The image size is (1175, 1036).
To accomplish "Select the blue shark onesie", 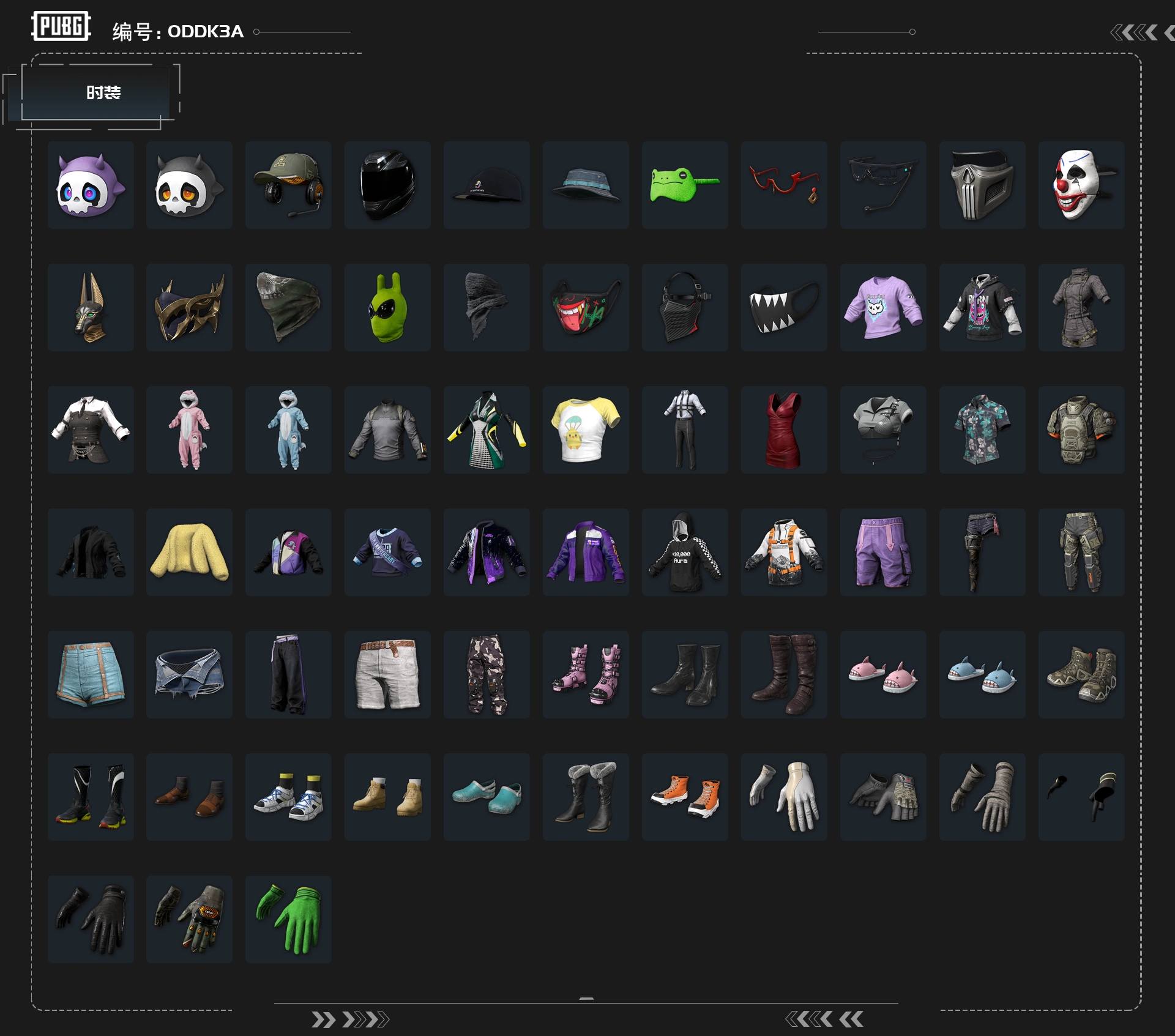I will [x=288, y=430].
